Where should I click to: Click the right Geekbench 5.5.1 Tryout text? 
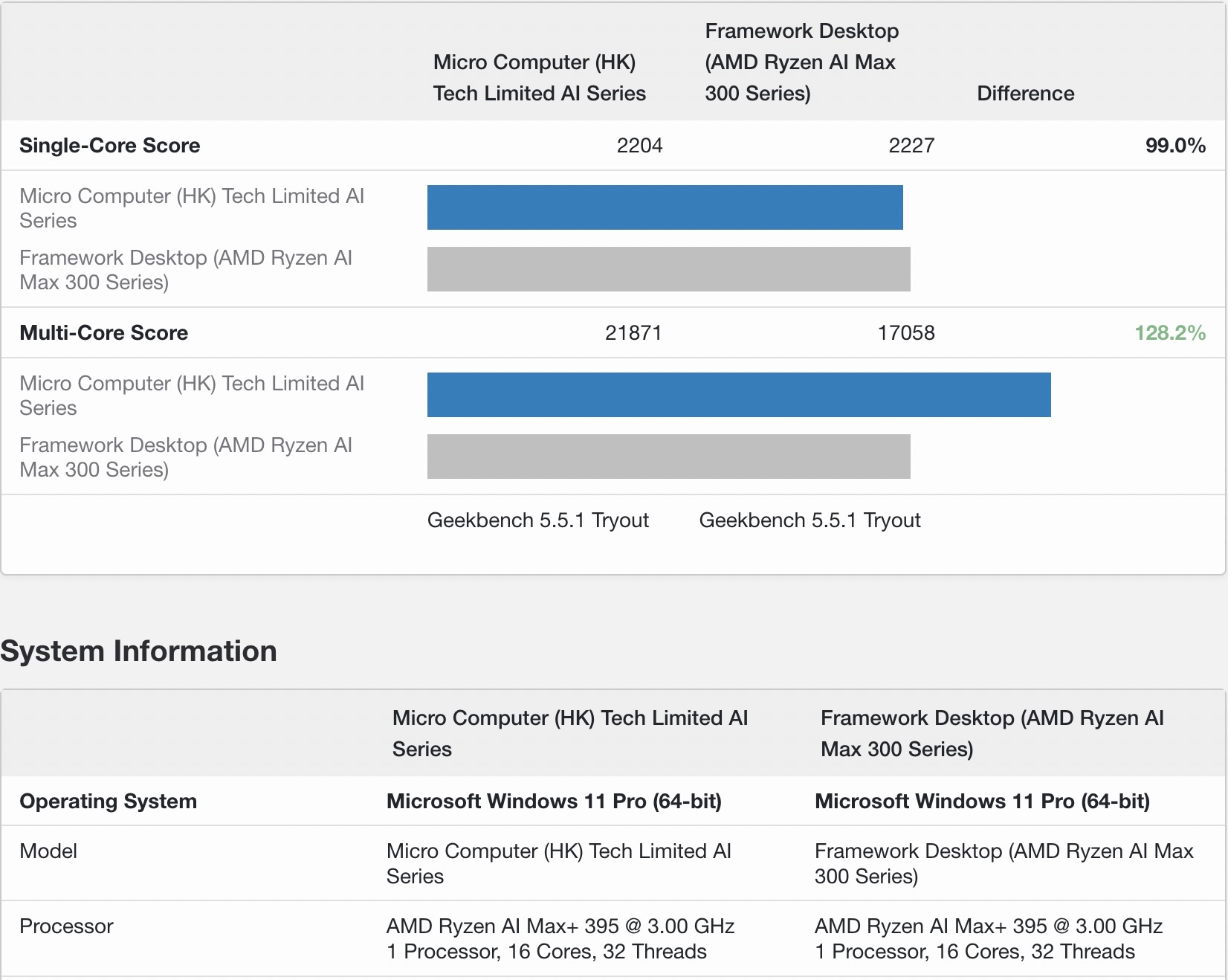click(x=809, y=520)
